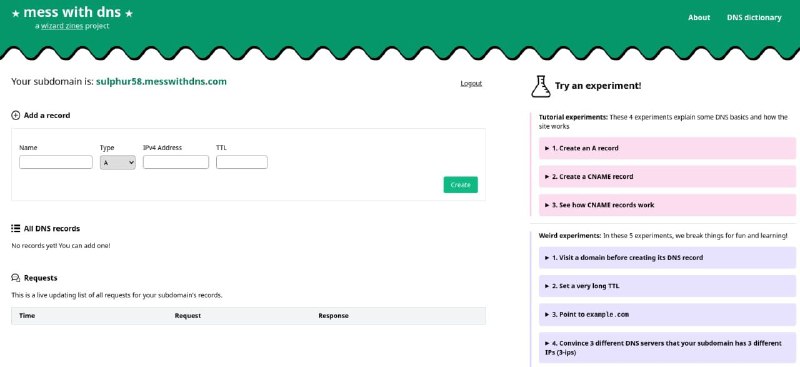
Task: Expand Create a CNAME record experiment
Action: pos(667,177)
